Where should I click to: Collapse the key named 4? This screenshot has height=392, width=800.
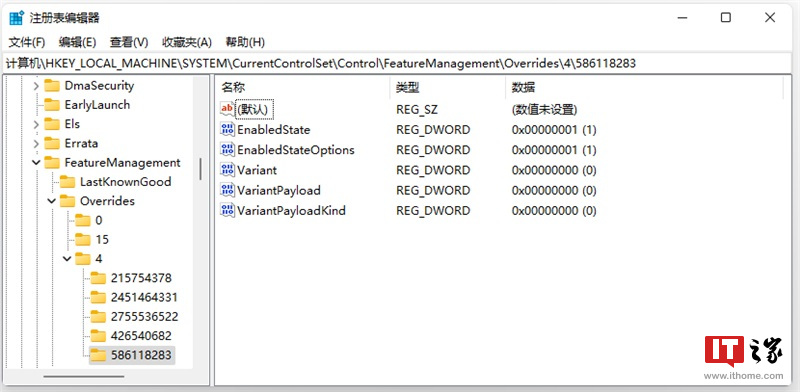(x=67, y=259)
